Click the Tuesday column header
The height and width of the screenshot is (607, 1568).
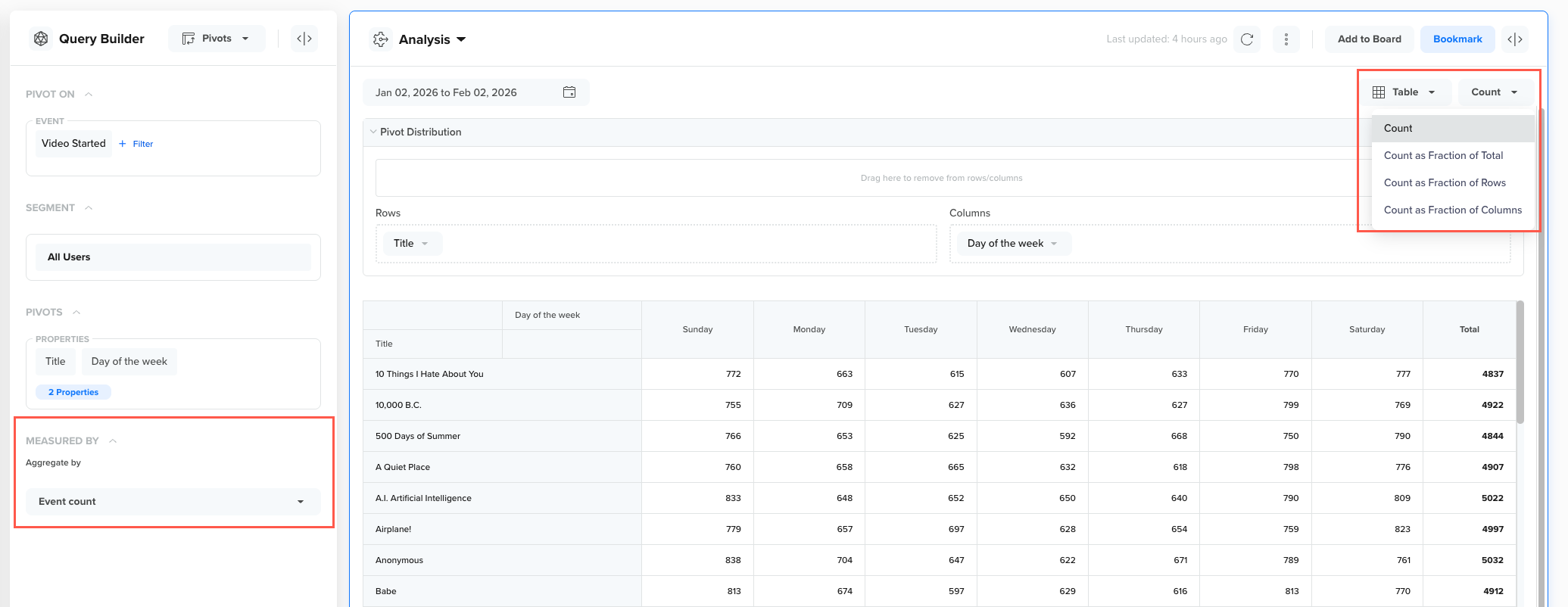(921, 330)
